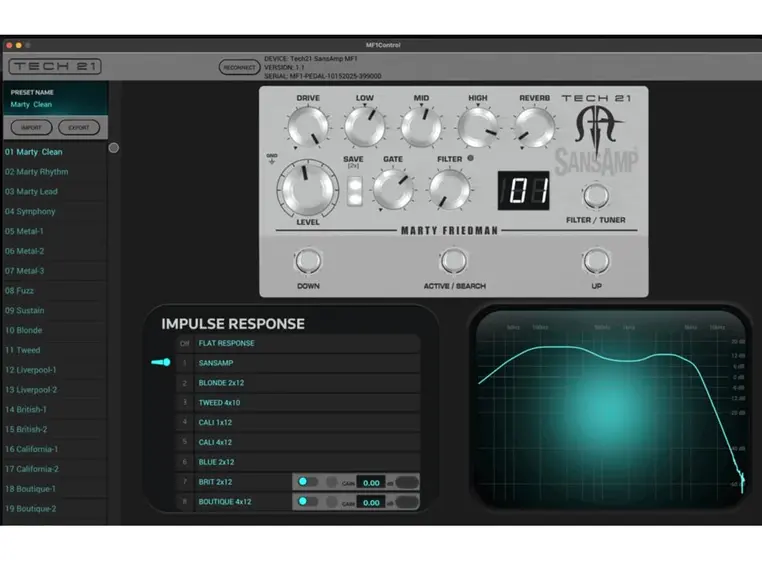Image resolution: width=762 pixels, height=562 pixels.
Task: Click the EXPORT button
Action: pos(79,127)
